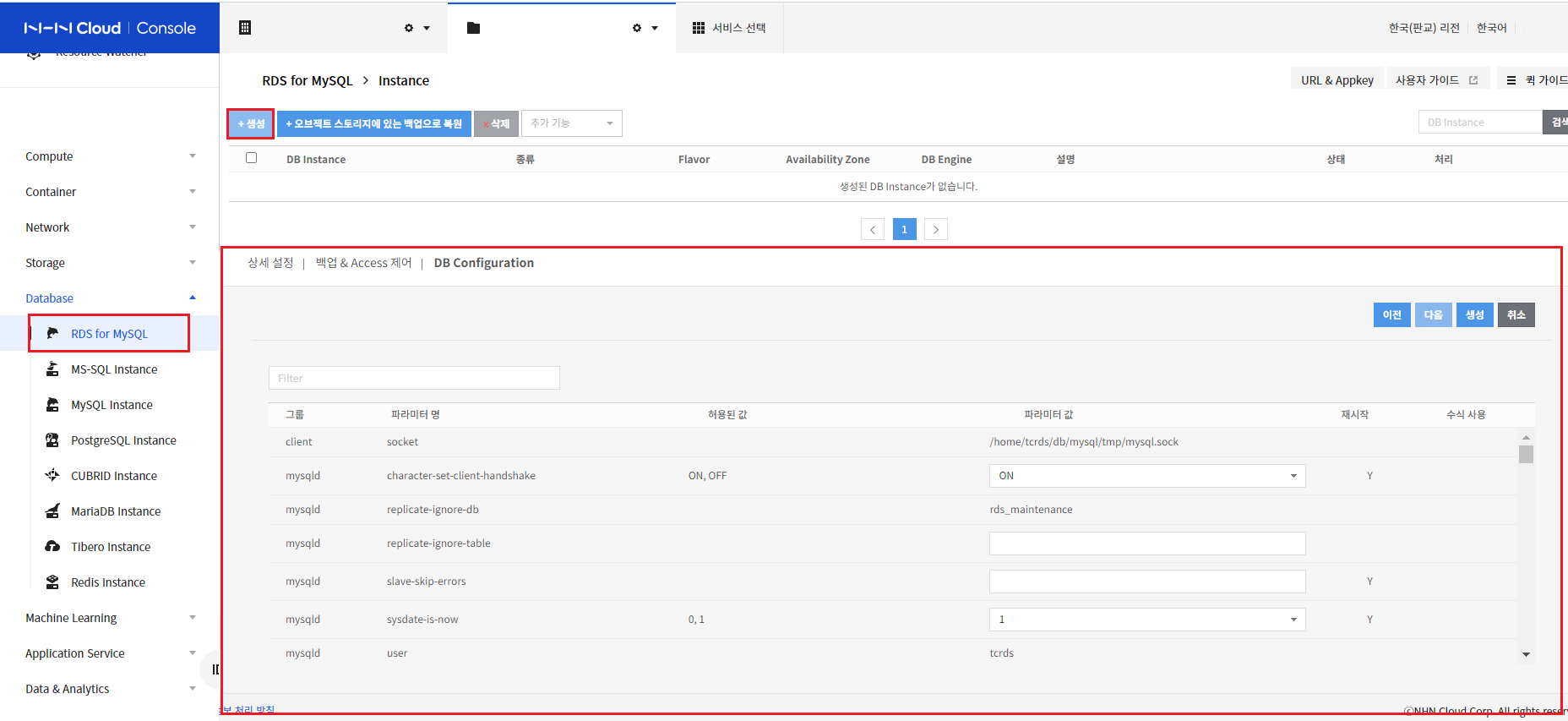Viewport: 1568px width, 721px height.
Task: Open URL & Appkey
Action: 1337,80
